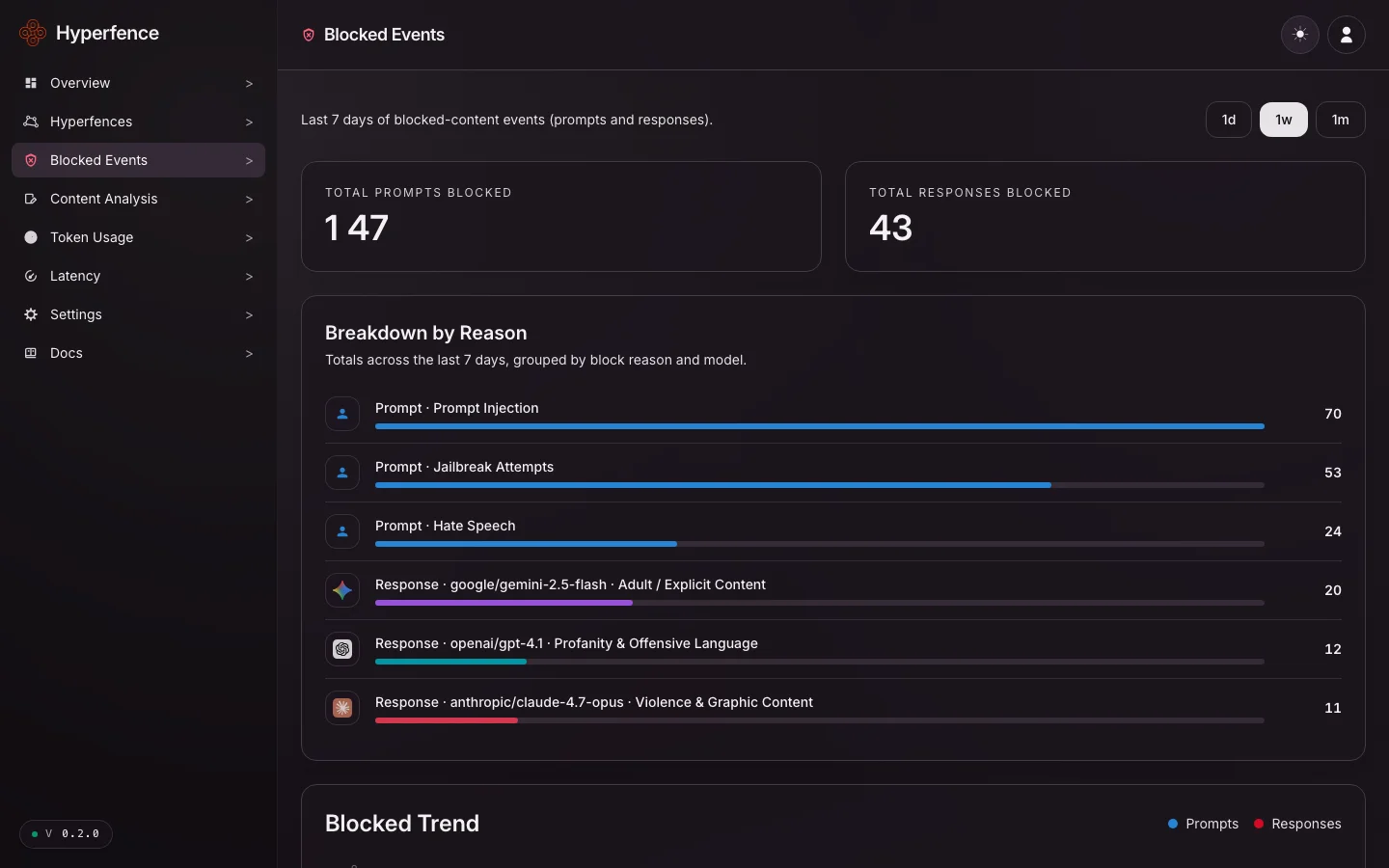Screen dimensions: 1389x868
Task: Open the user profile icon button
Action: coord(1347,35)
